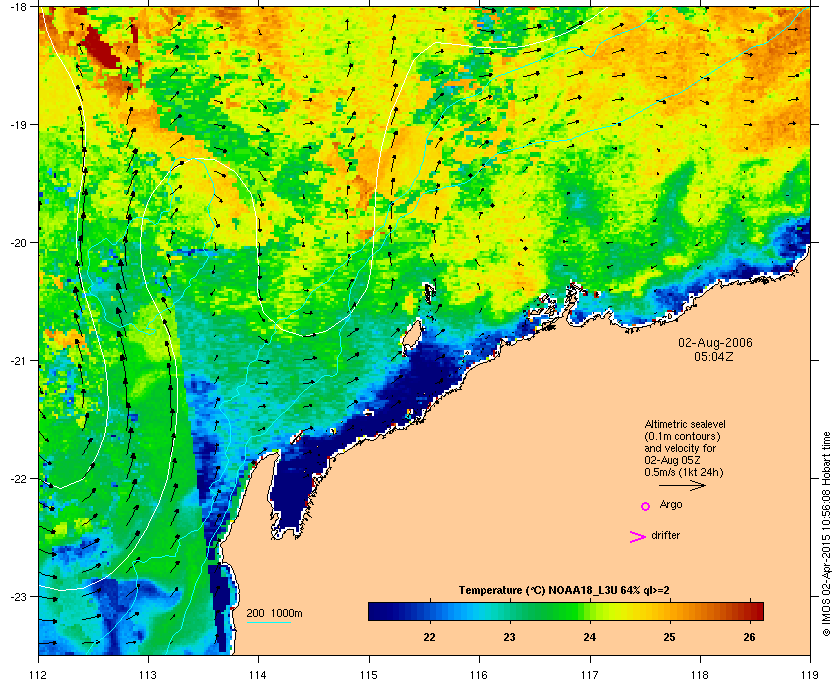Click the longitude axis label 116
Image resolution: width=840 pixels, height=680 pixels.
[x=479, y=674]
